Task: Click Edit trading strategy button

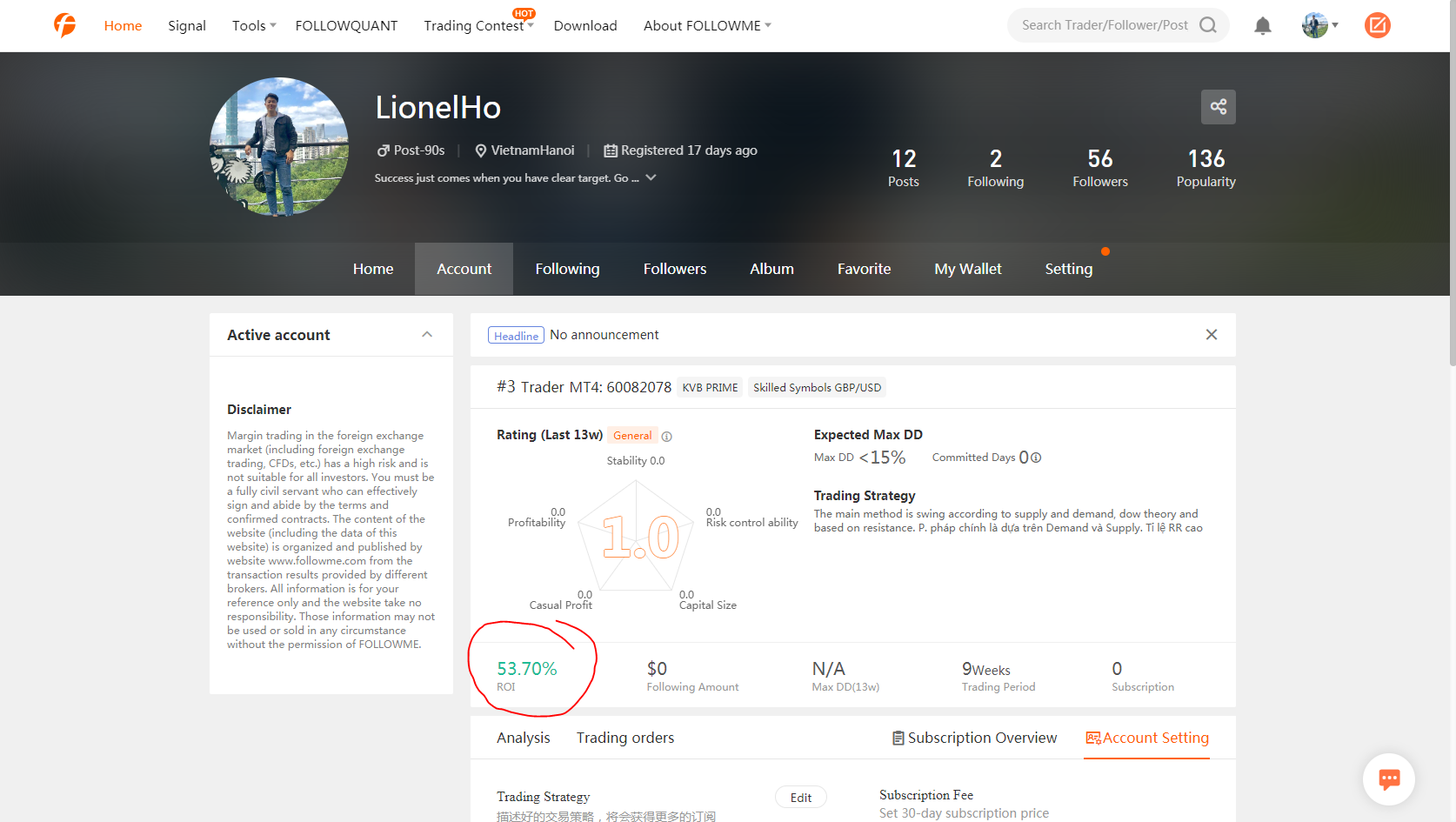Action: (800, 798)
